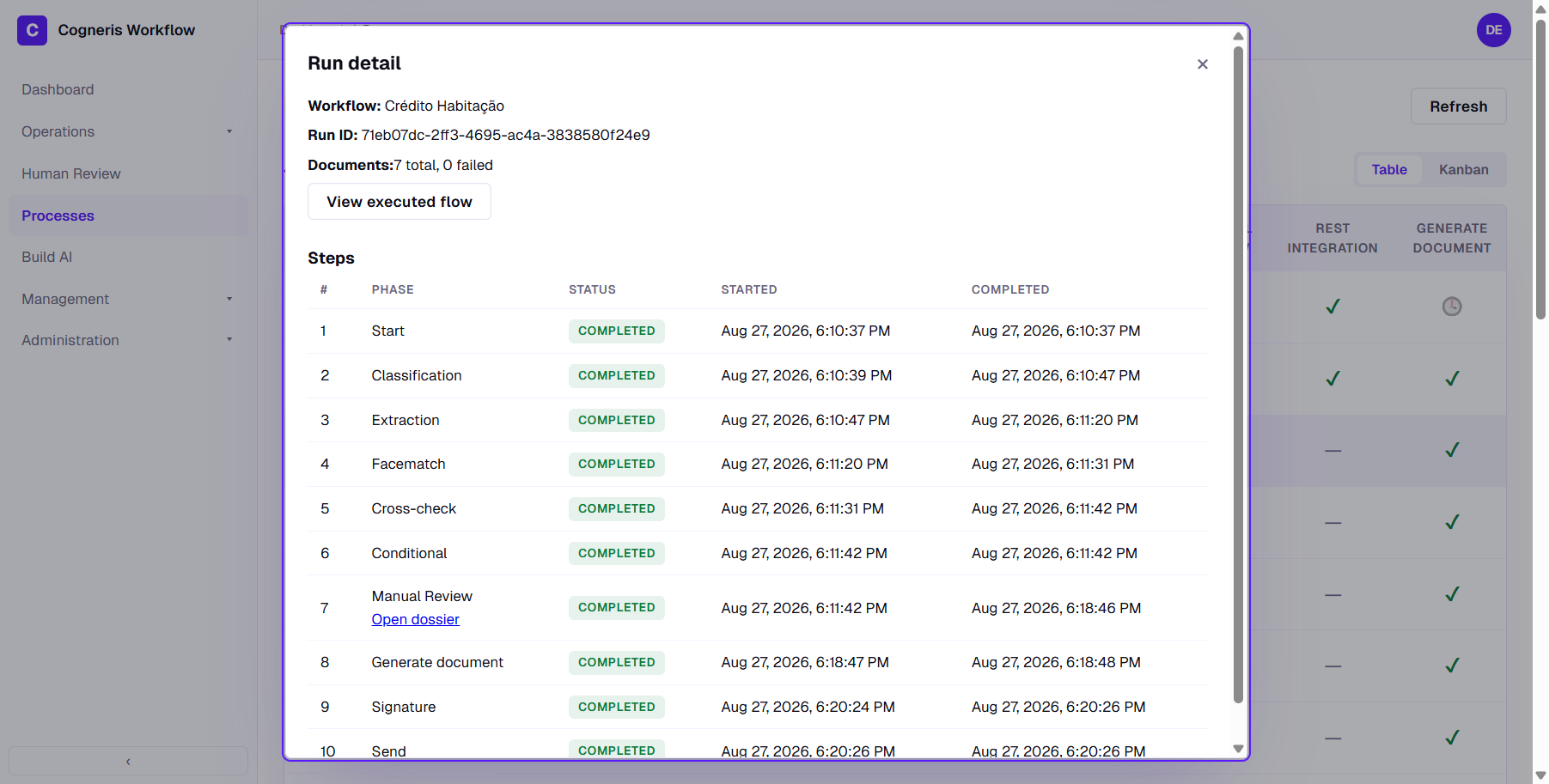Screen dimensions: 1549x784
Task: Click the Extraction phase name
Action: 406,420
